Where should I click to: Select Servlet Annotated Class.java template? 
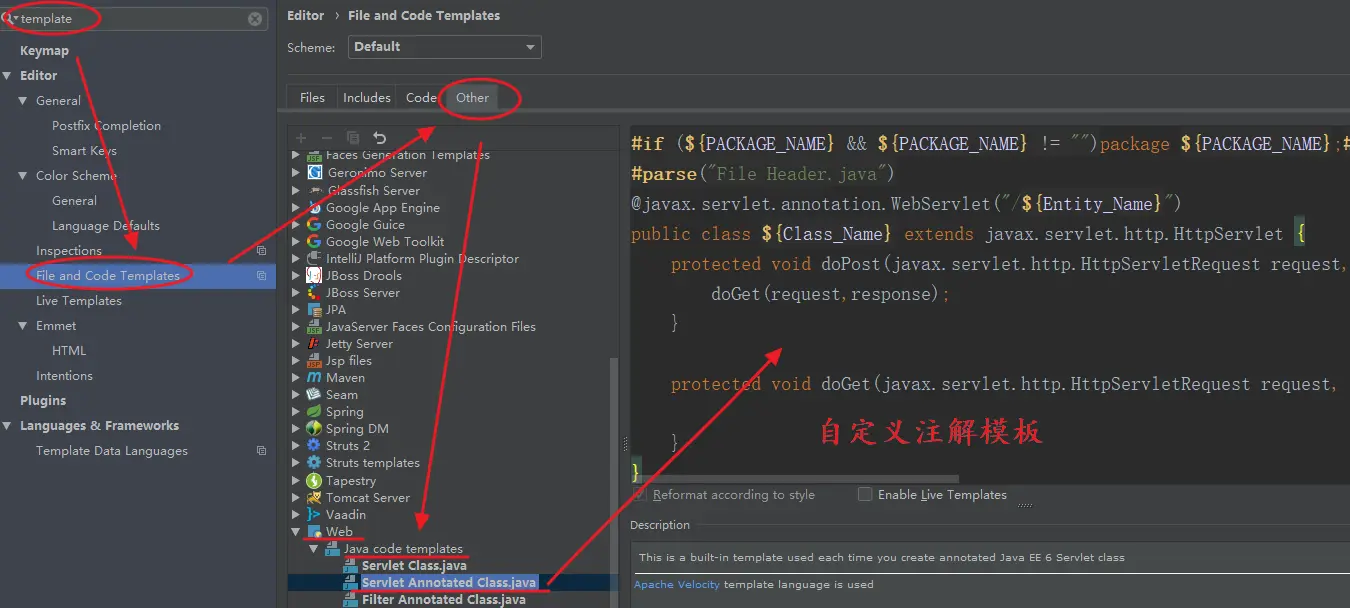(x=449, y=583)
